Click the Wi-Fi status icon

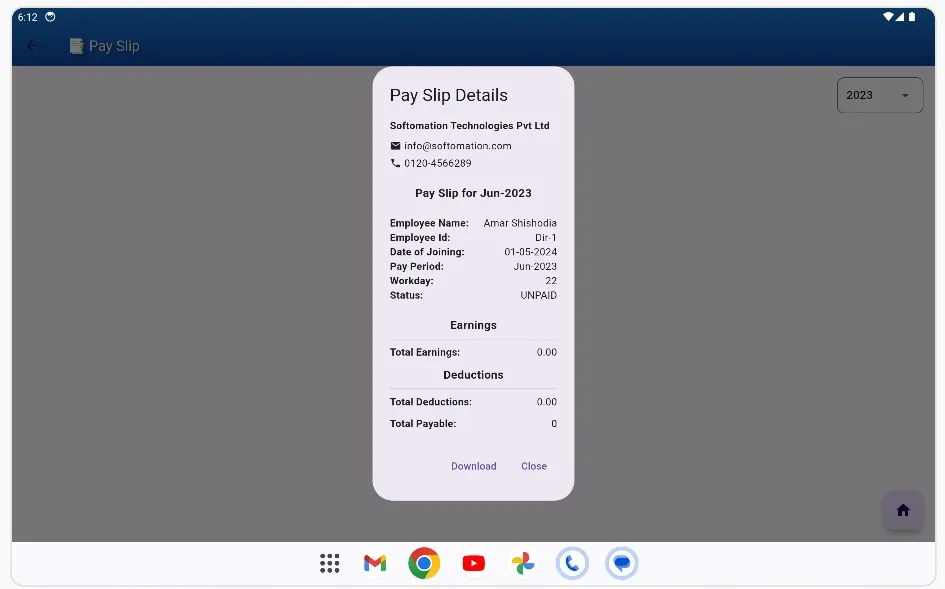pos(888,17)
